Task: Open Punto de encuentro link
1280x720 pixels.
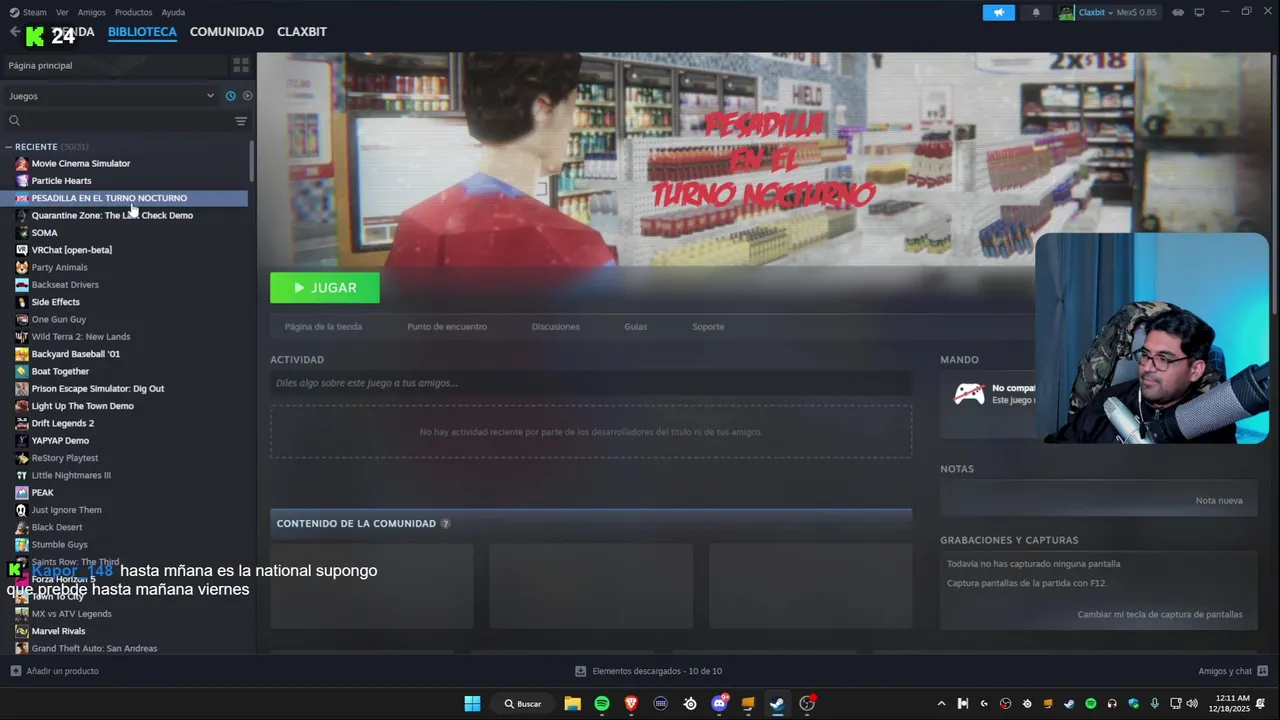Action: click(447, 327)
